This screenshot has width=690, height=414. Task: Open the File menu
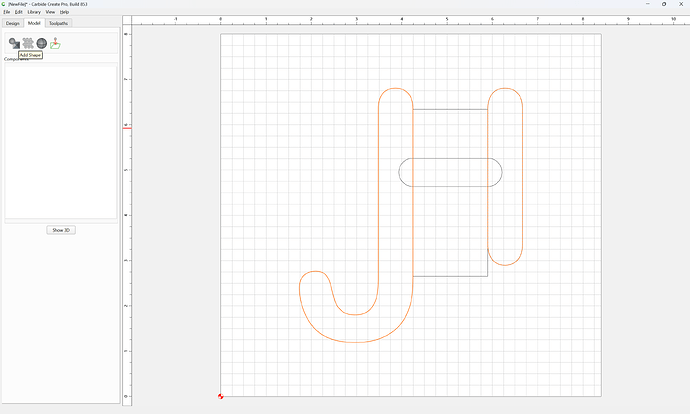(7, 12)
